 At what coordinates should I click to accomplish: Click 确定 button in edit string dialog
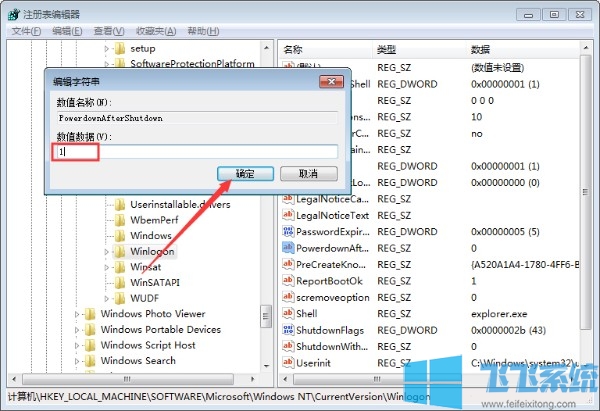coord(245,174)
